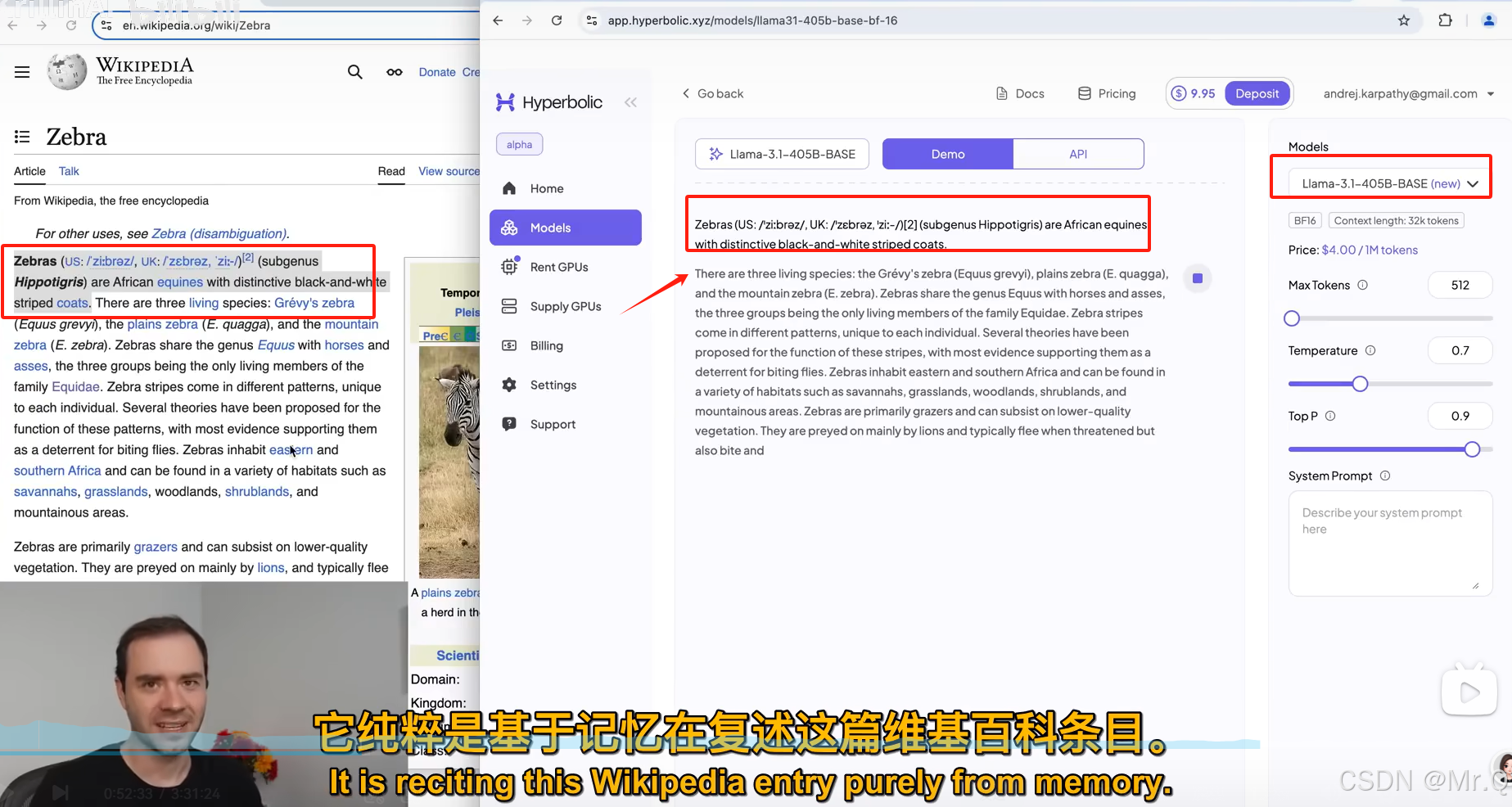View site info icon in Hyperbolic address bar
1512x807 pixels.
[592, 20]
